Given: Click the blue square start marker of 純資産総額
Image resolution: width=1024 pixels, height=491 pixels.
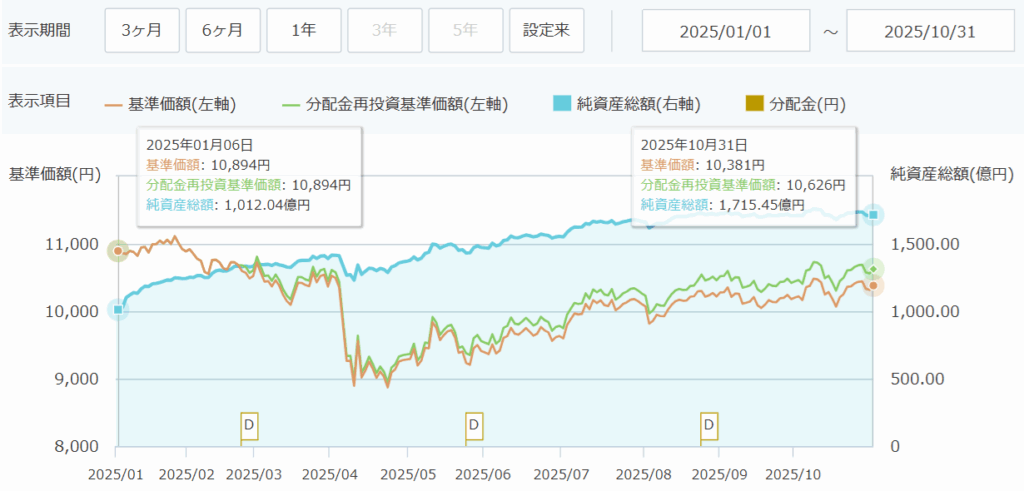Looking at the screenshot, I should pyautogui.click(x=118, y=310).
